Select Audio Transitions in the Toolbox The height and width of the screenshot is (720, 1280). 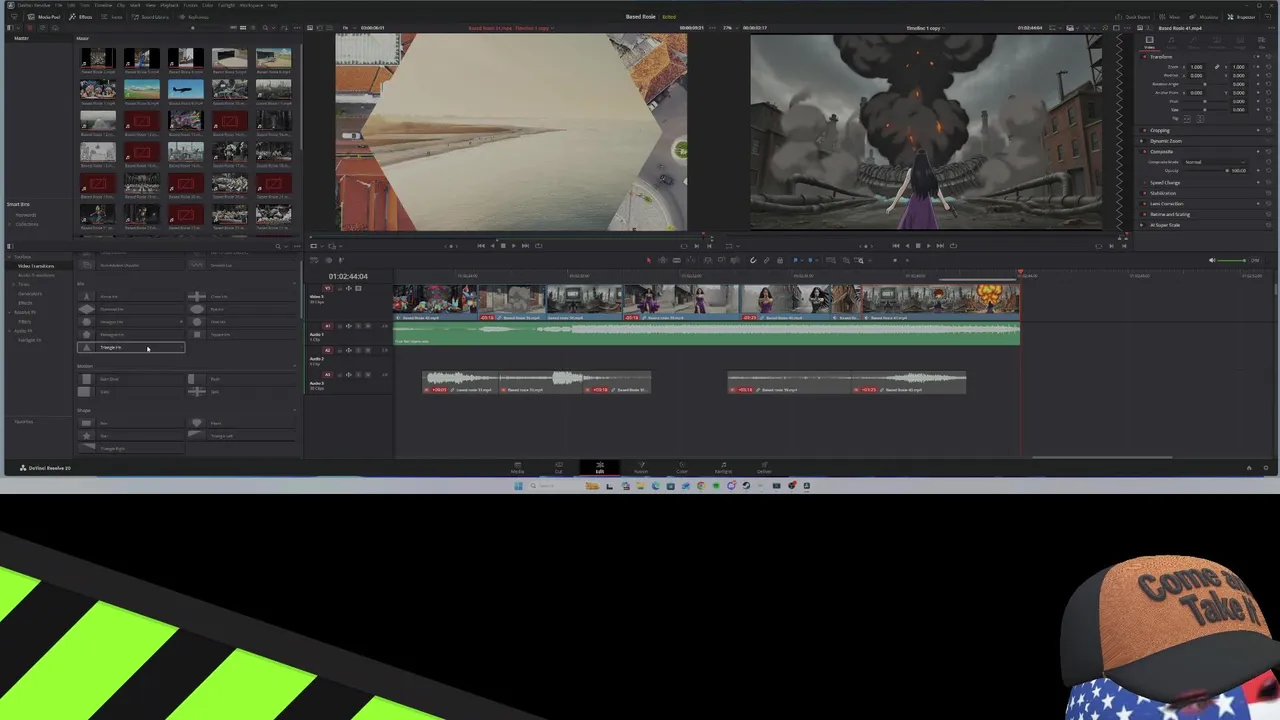[36, 275]
